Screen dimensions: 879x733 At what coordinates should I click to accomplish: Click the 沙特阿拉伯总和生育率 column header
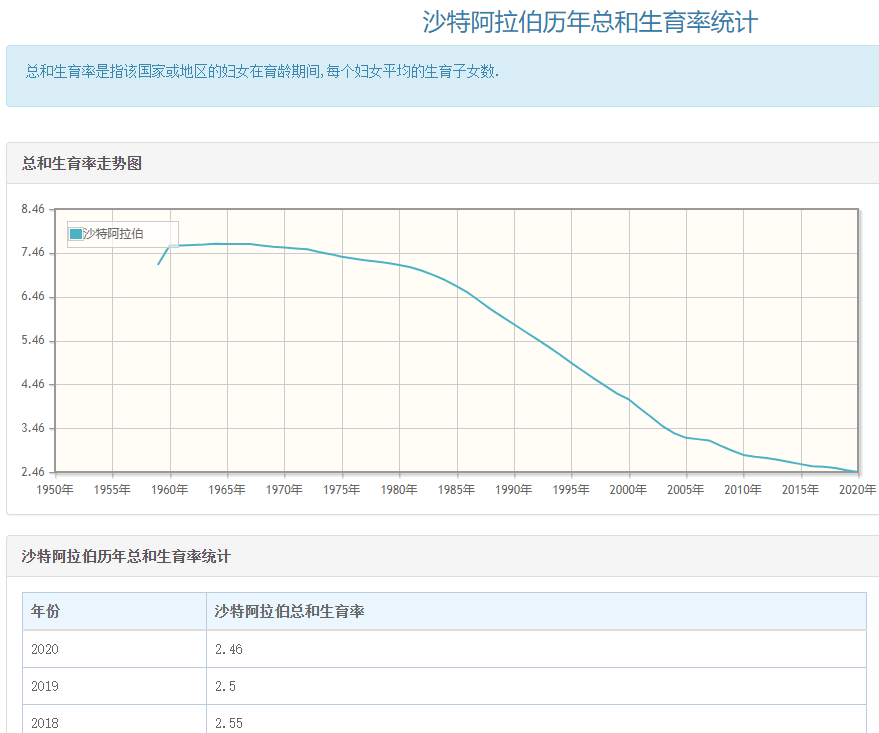(x=289, y=611)
